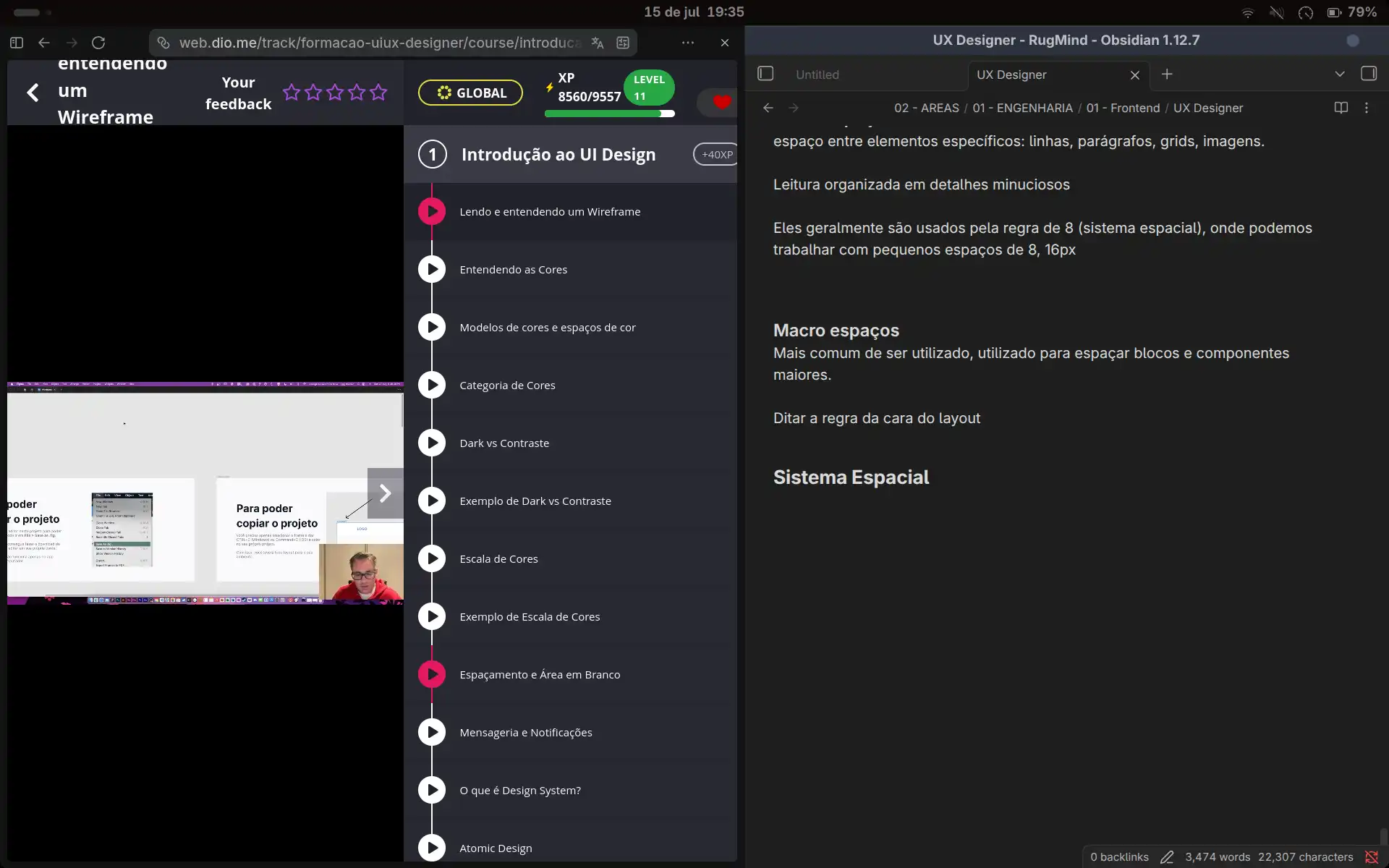
Task: Play the Entendendo as Cores lesson
Action: [x=432, y=269]
